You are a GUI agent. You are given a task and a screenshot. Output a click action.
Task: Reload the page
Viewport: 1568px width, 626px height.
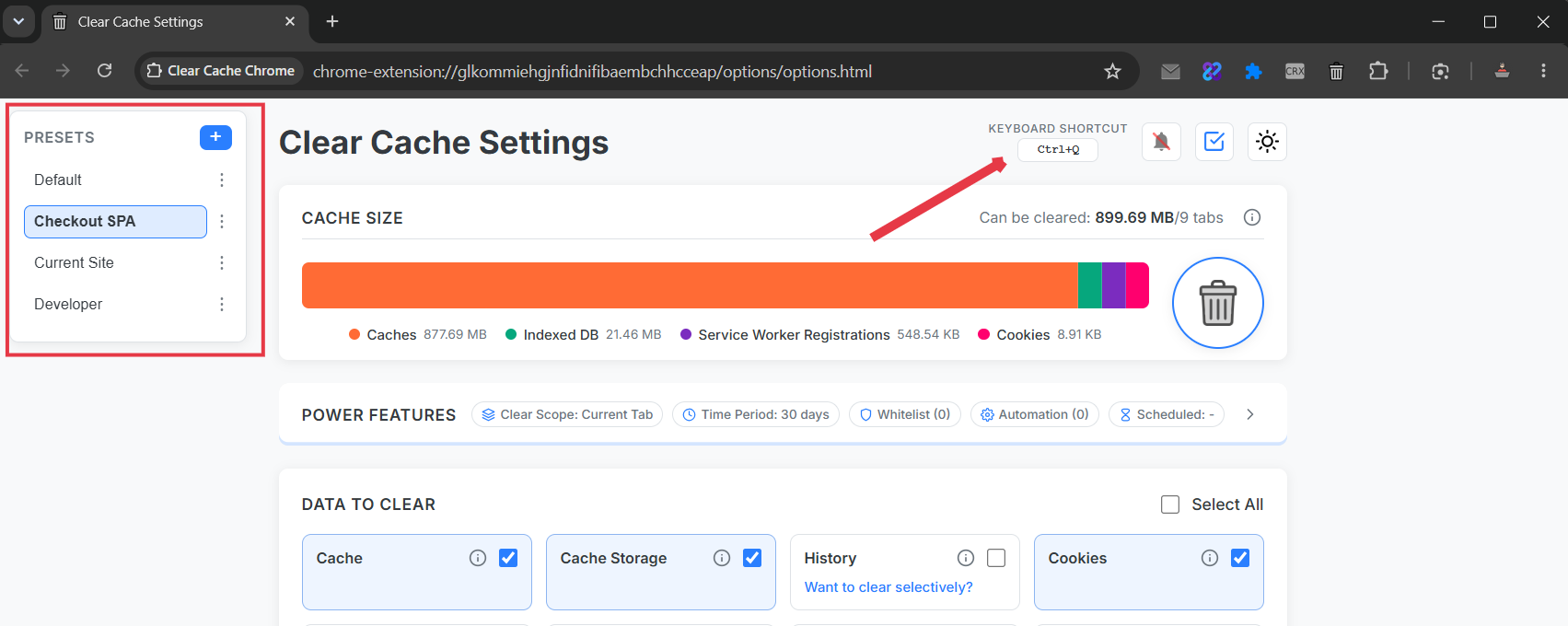(105, 71)
